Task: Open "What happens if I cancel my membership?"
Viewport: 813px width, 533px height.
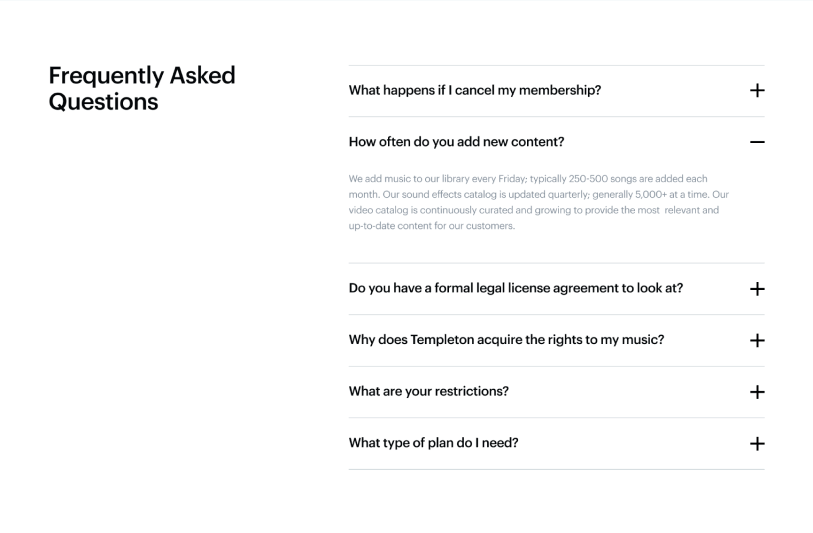Action: [475, 91]
